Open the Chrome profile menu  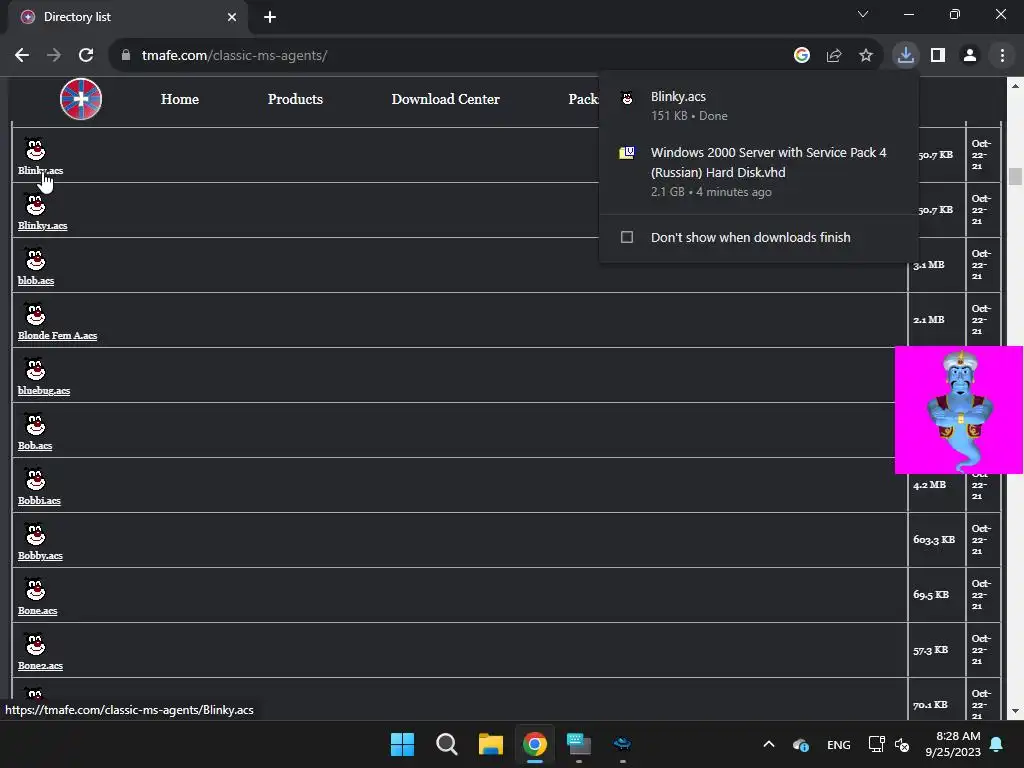point(970,56)
